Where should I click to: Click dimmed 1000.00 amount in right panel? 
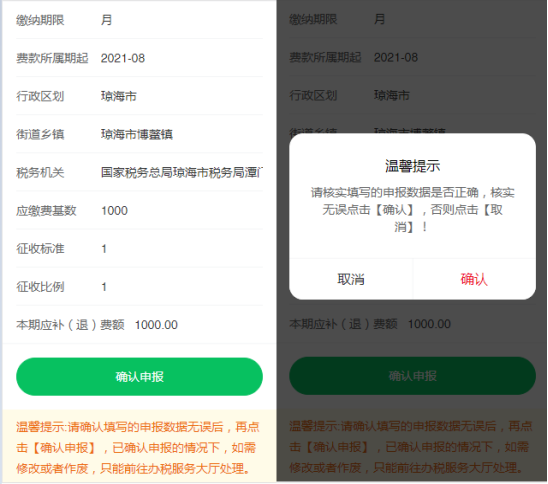(429, 324)
